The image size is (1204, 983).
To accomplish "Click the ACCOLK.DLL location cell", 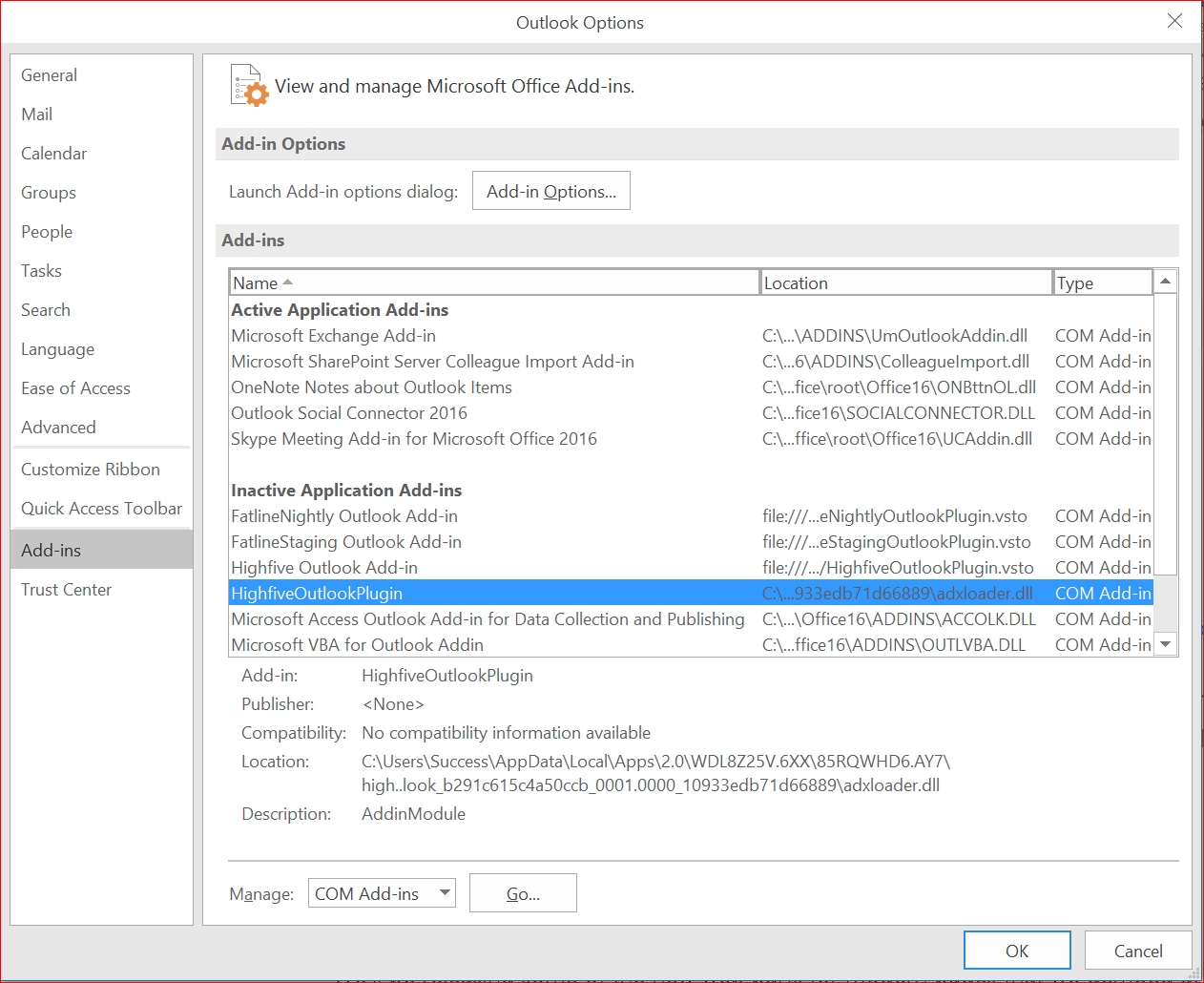I will (899, 619).
